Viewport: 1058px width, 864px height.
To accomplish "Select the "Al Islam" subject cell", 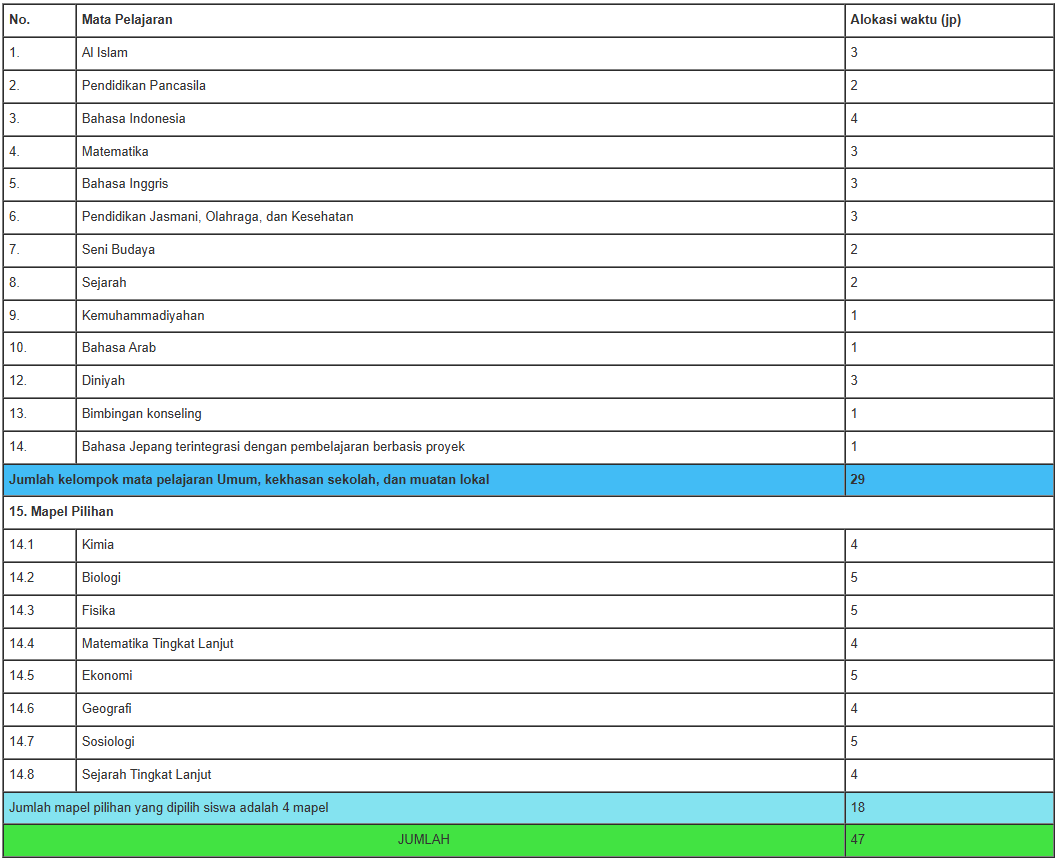I will pyautogui.click(x=105, y=53).
